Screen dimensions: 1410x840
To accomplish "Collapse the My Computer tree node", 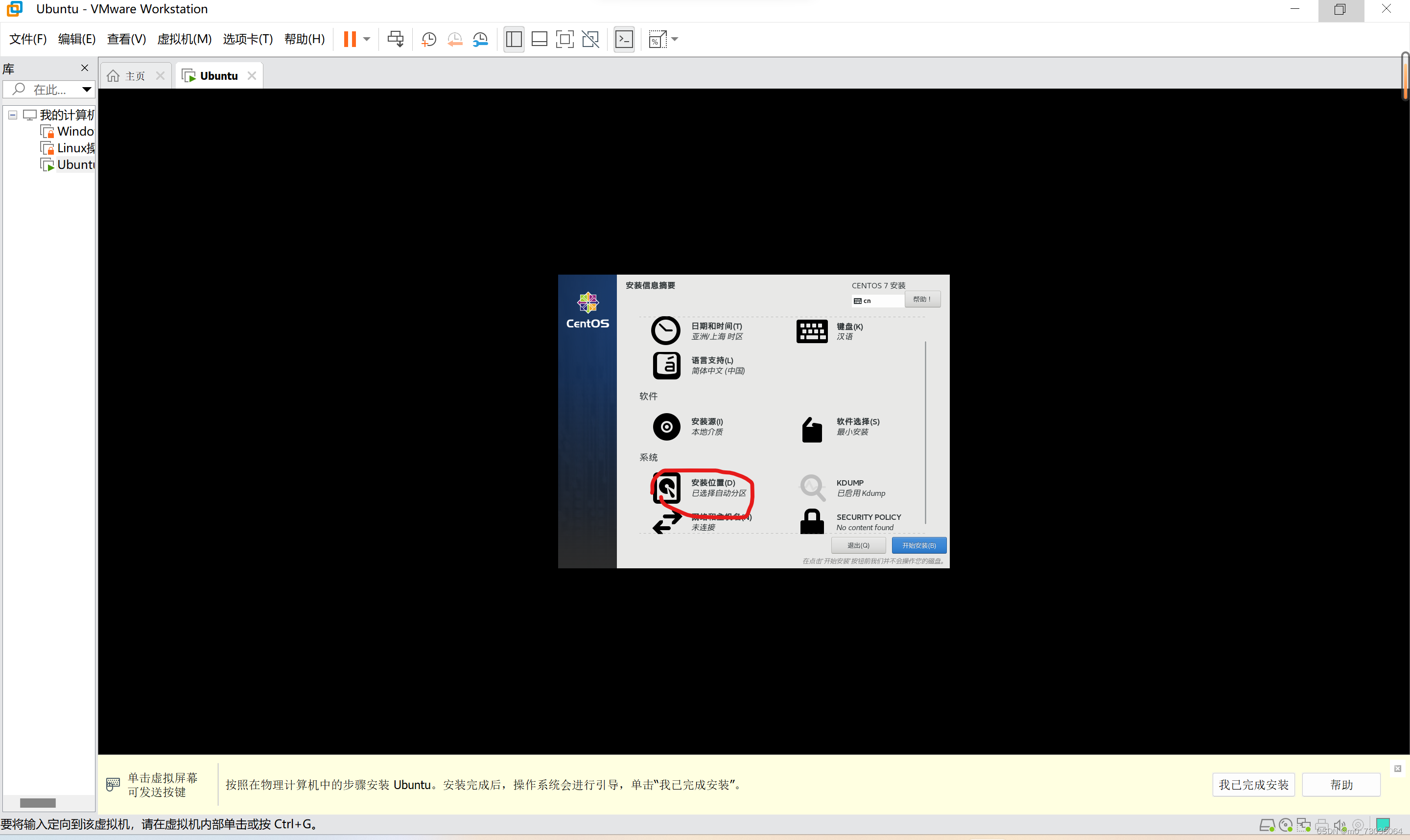I will 12,115.
